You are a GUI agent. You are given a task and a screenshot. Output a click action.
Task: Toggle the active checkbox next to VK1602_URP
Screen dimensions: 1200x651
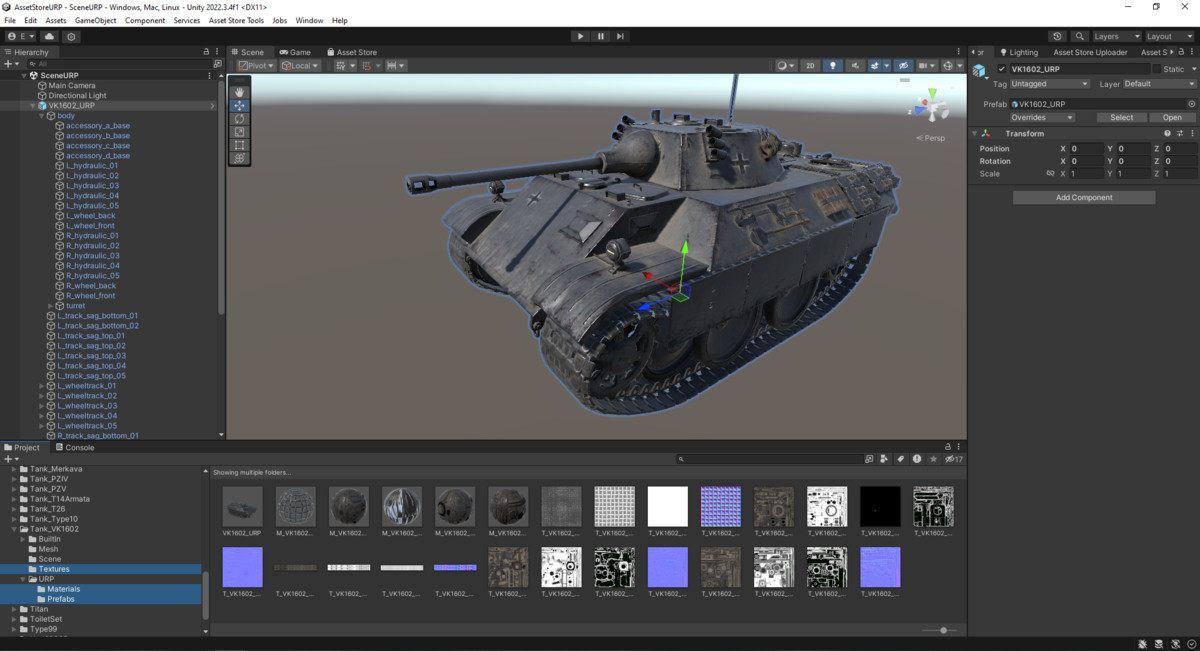coord(1002,69)
